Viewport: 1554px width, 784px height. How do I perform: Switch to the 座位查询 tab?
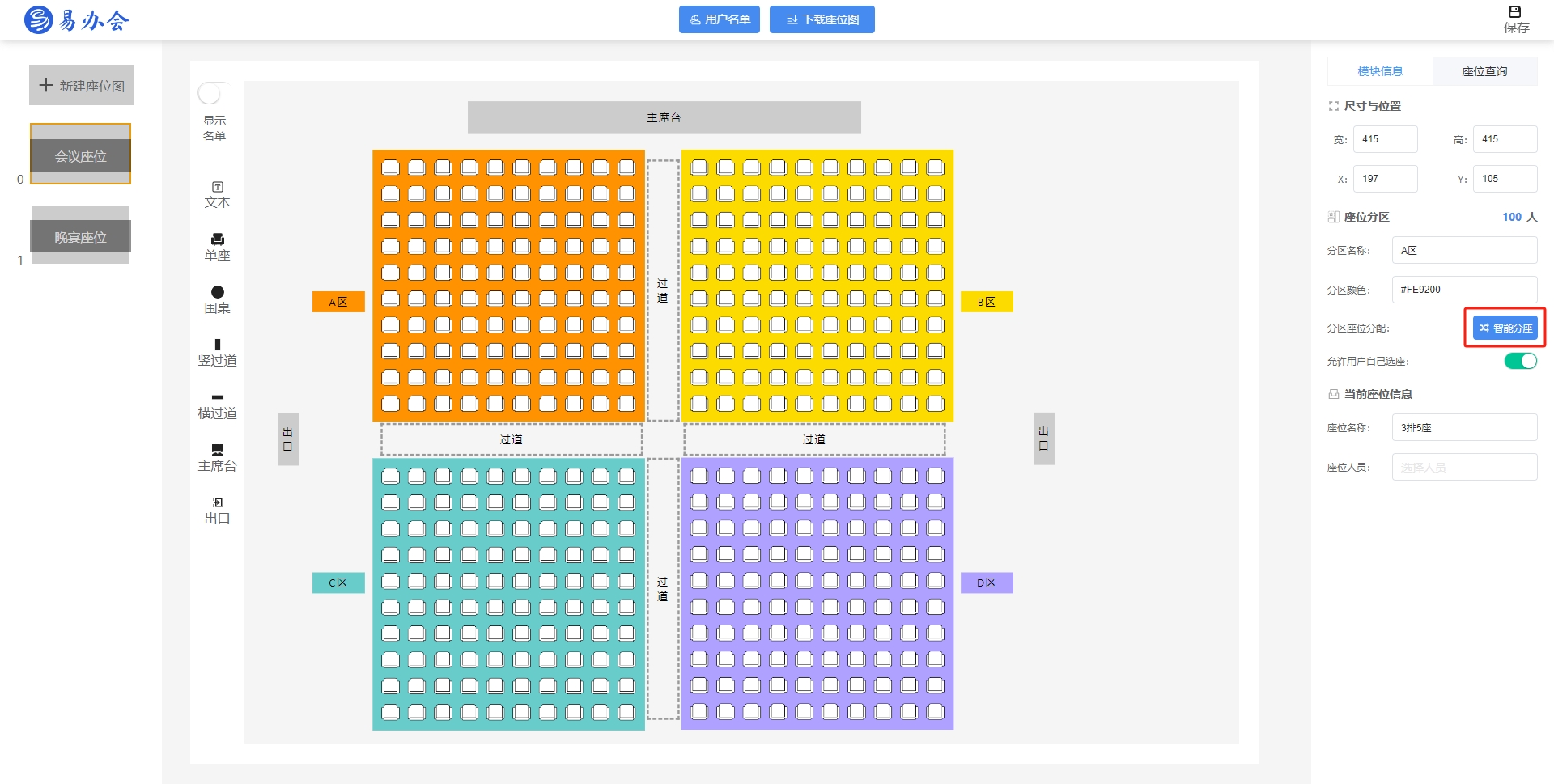pyautogui.click(x=1484, y=71)
